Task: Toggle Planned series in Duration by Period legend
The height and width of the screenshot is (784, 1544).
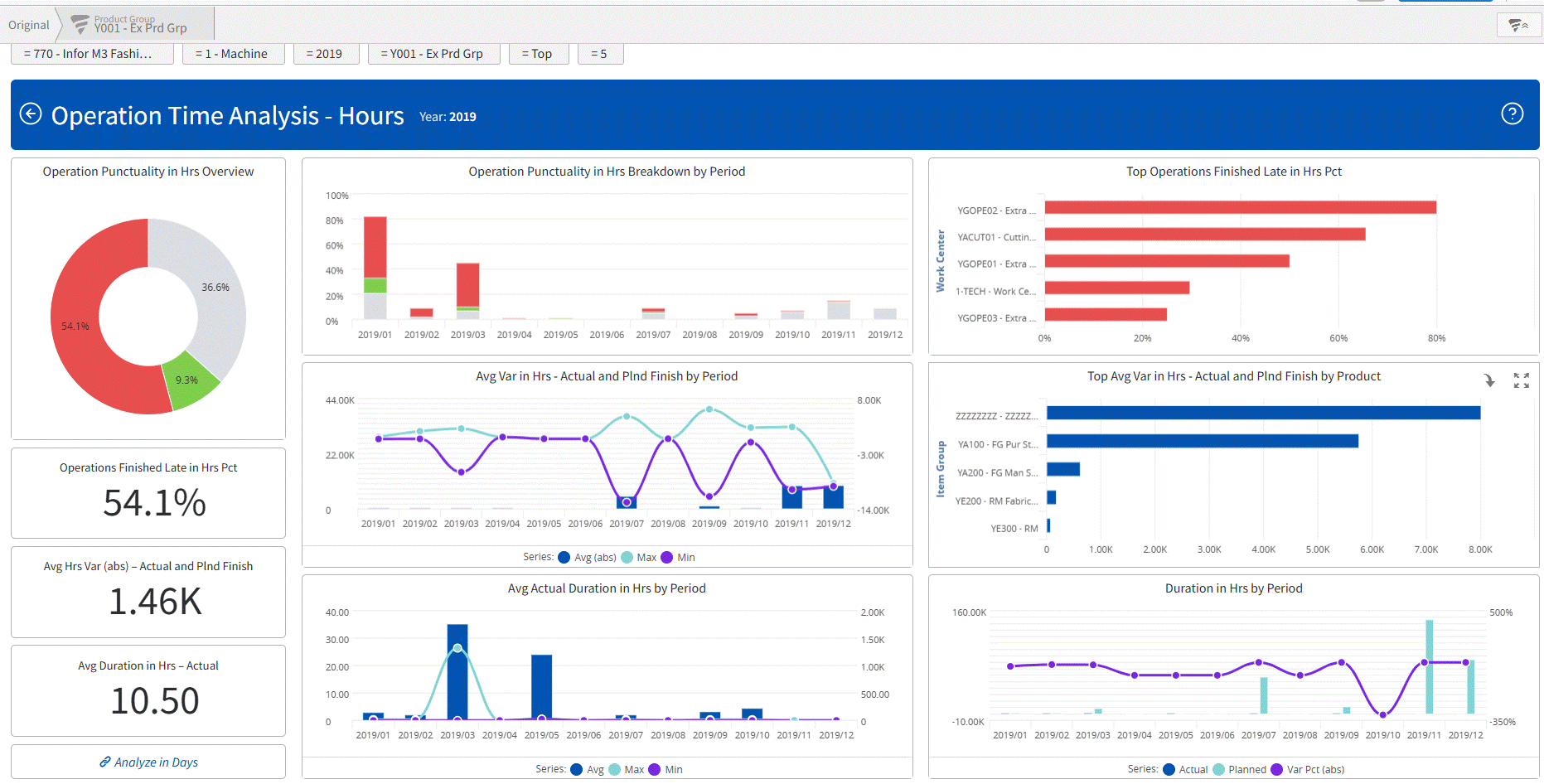Action: (1219, 770)
